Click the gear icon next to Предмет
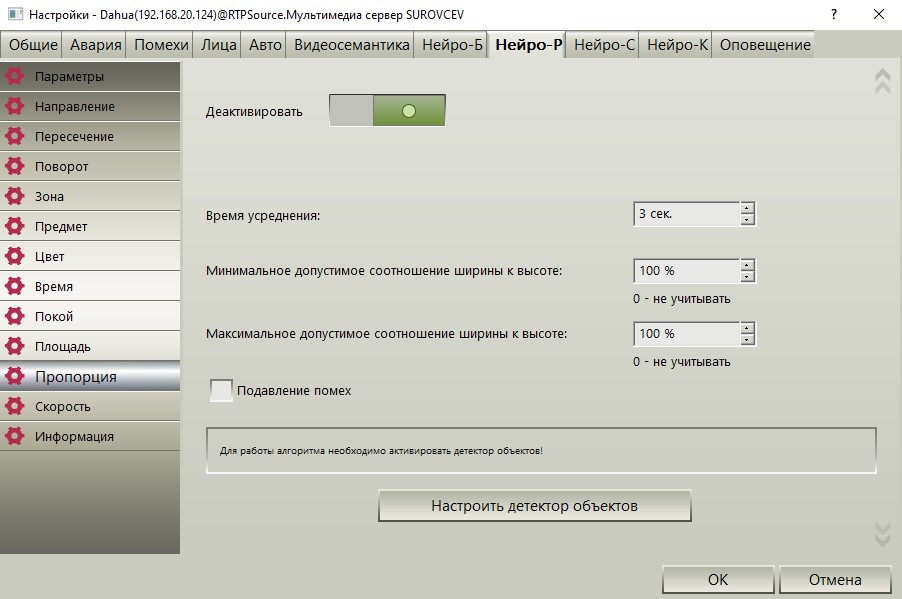Viewport: 902px width, 599px height. point(14,226)
